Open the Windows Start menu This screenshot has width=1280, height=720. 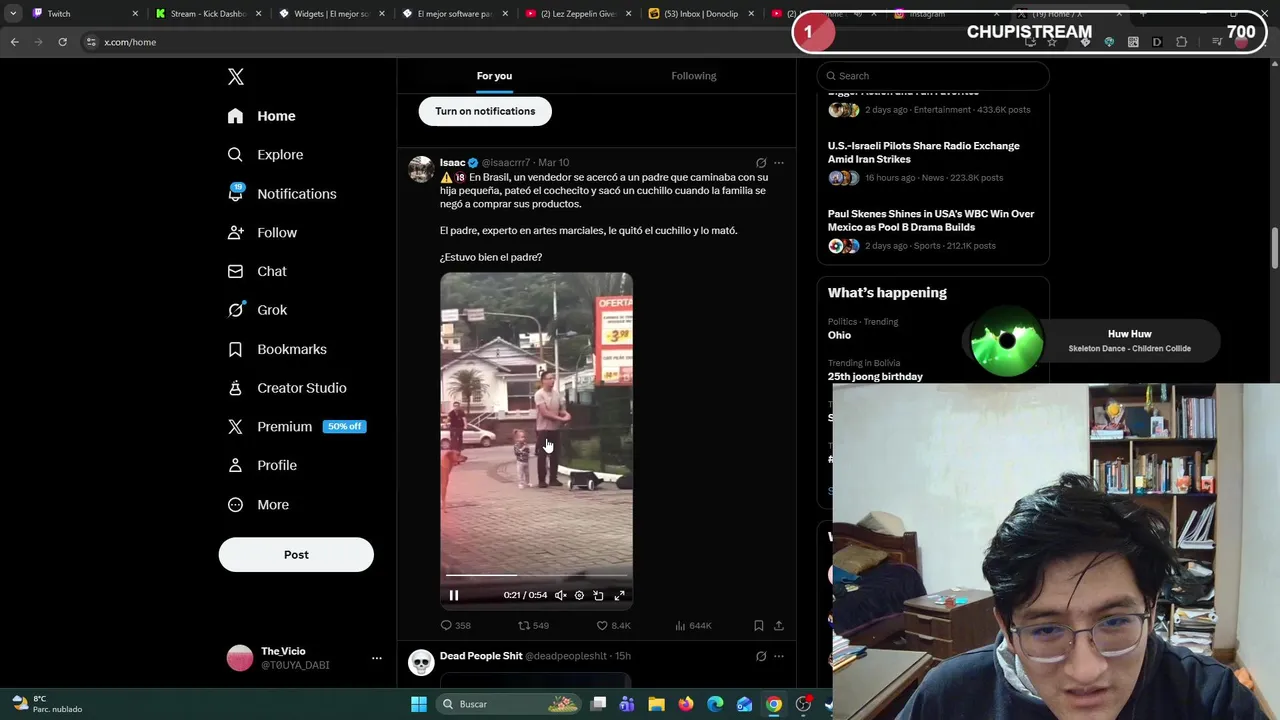click(419, 704)
